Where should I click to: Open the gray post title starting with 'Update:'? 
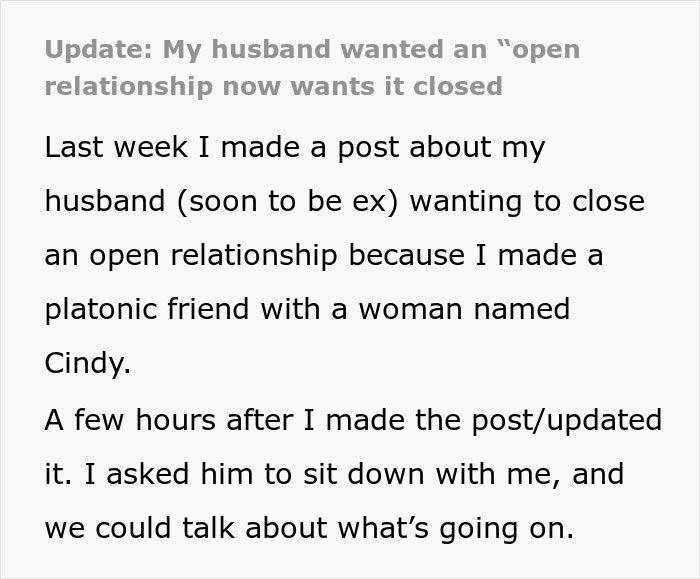(x=312, y=67)
